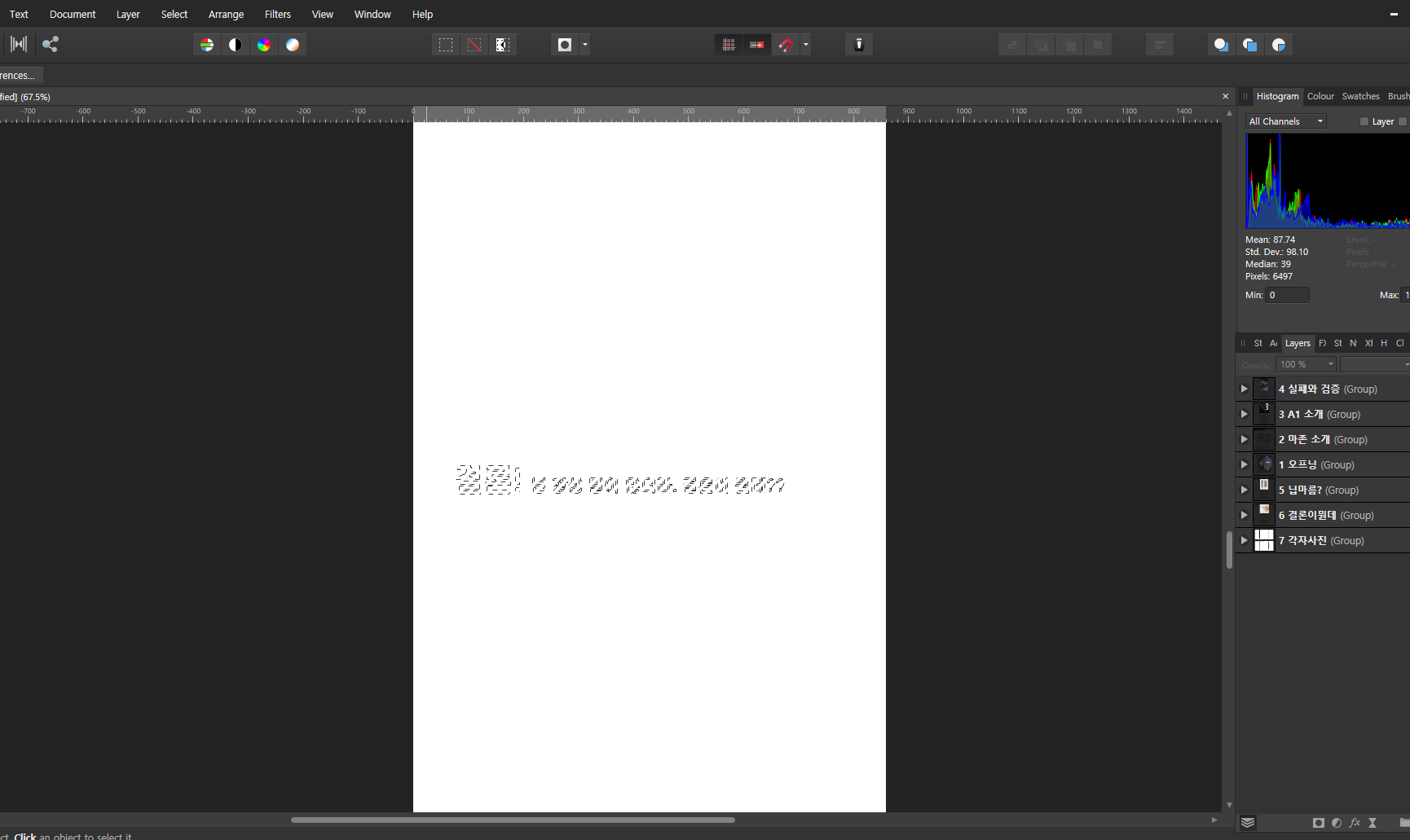Click the Layer Effects fx icon
This screenshot has height=840, width=1410.
(1355, 823)
